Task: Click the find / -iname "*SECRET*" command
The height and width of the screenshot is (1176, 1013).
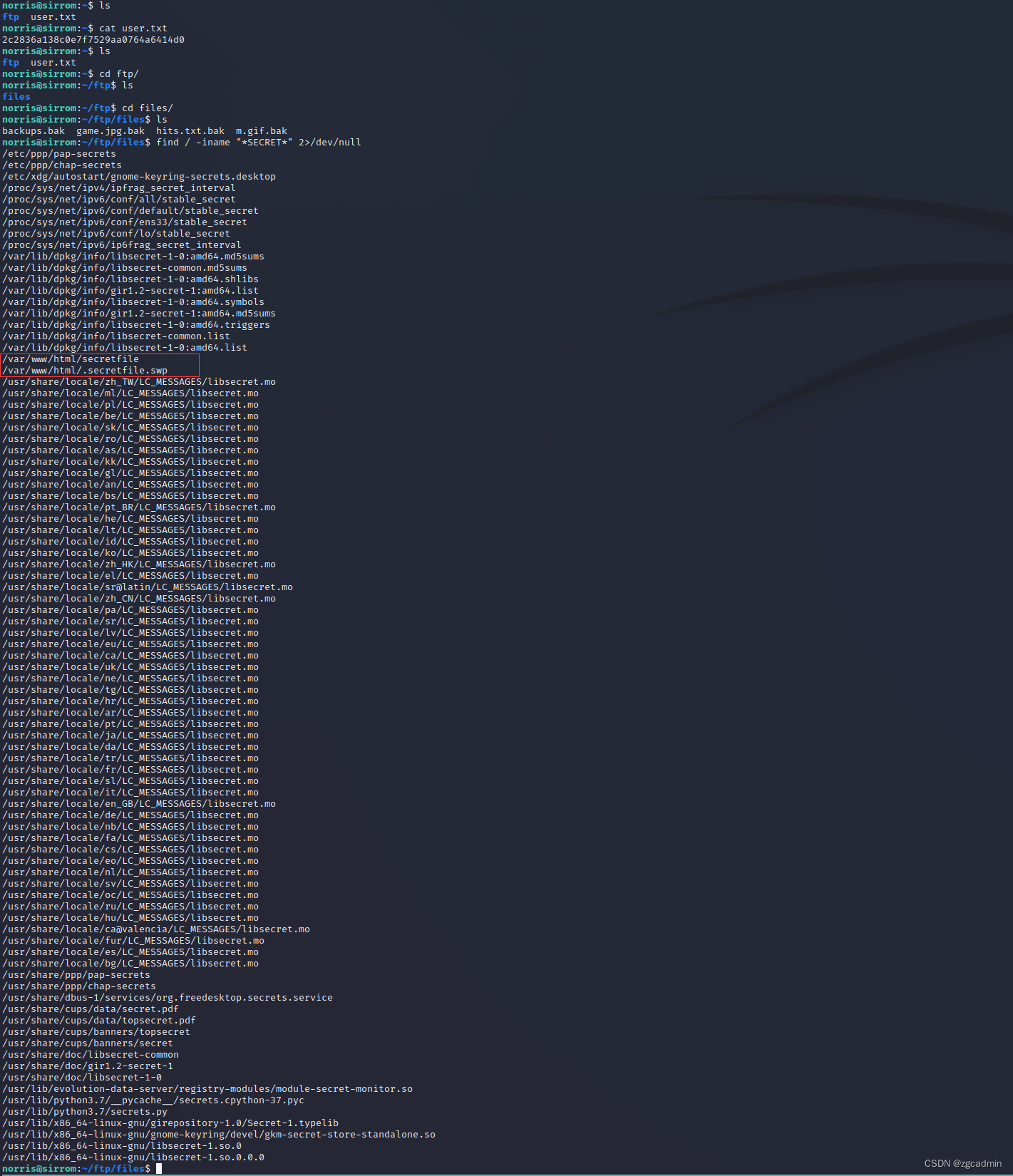Action: (259, 143)
